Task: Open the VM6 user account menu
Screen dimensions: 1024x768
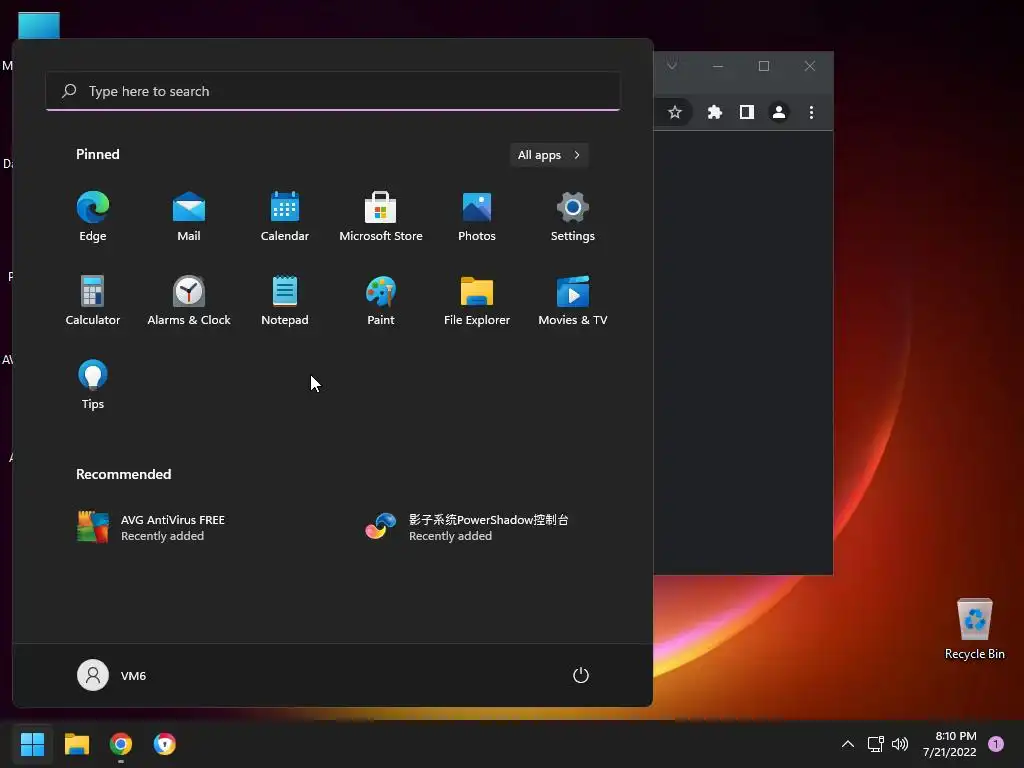Action: click(112, 675)
